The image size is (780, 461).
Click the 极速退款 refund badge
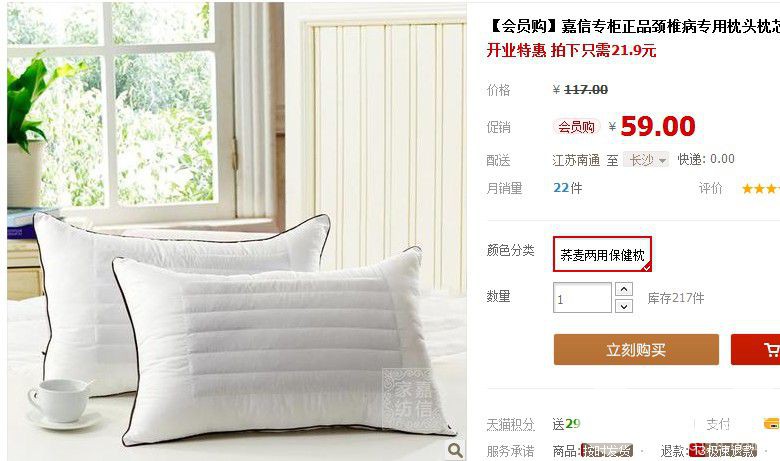723,451
